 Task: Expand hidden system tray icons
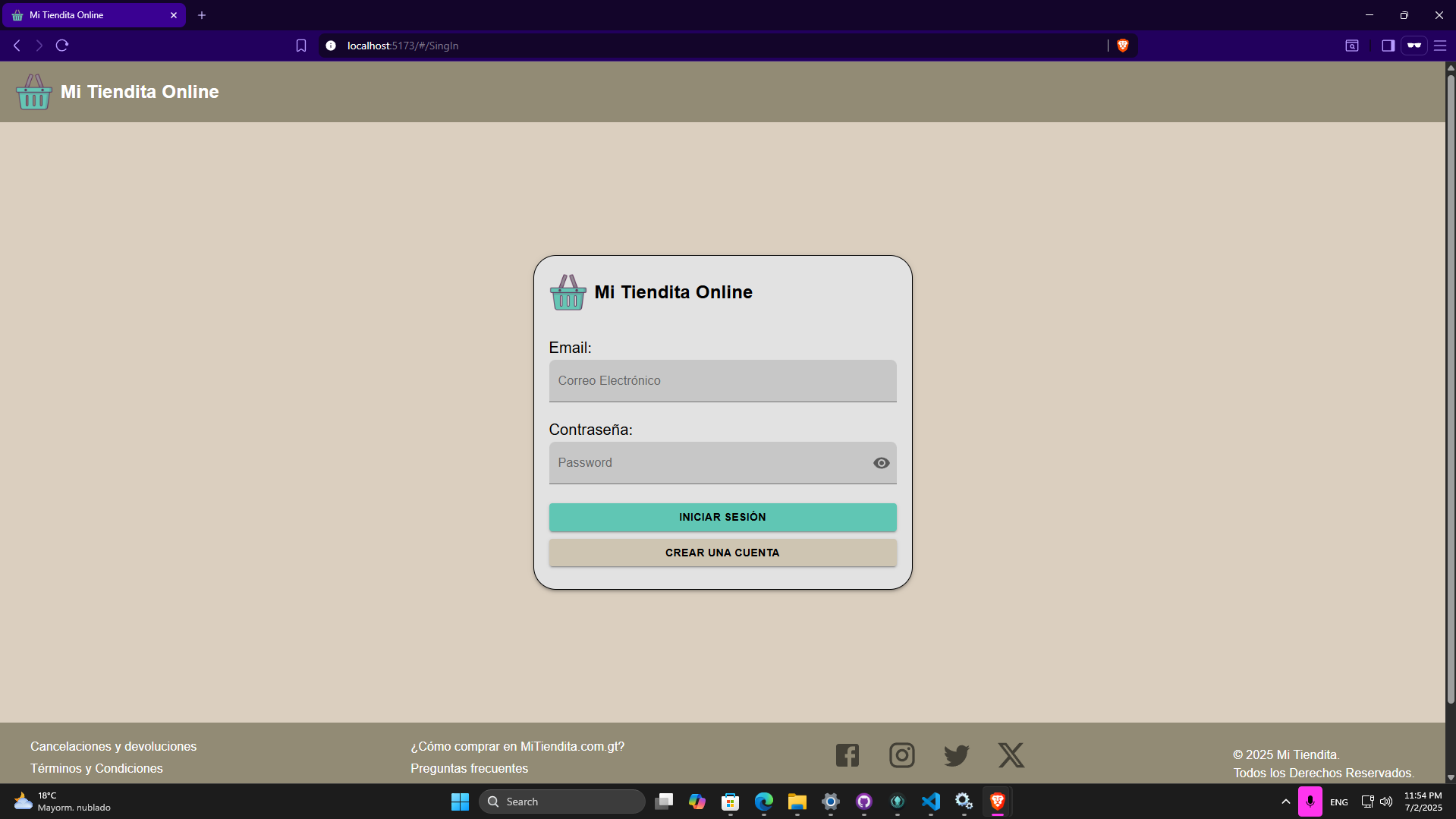tap(1285, 802)
